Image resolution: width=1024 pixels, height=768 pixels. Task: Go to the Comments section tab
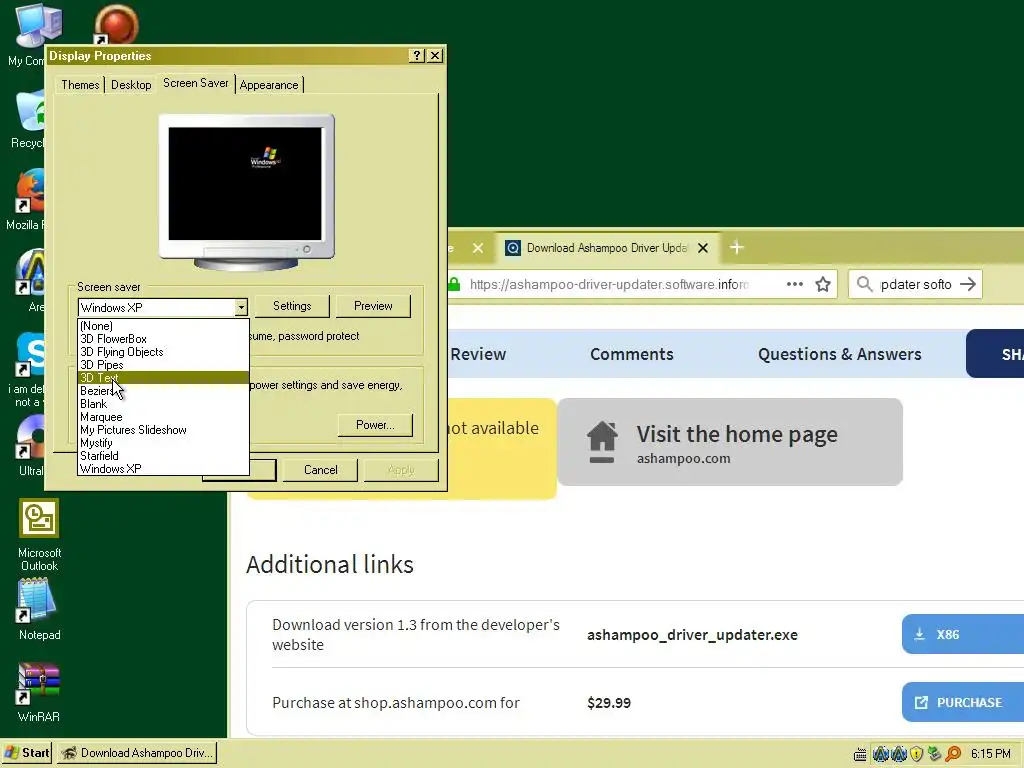click(632, 354)
